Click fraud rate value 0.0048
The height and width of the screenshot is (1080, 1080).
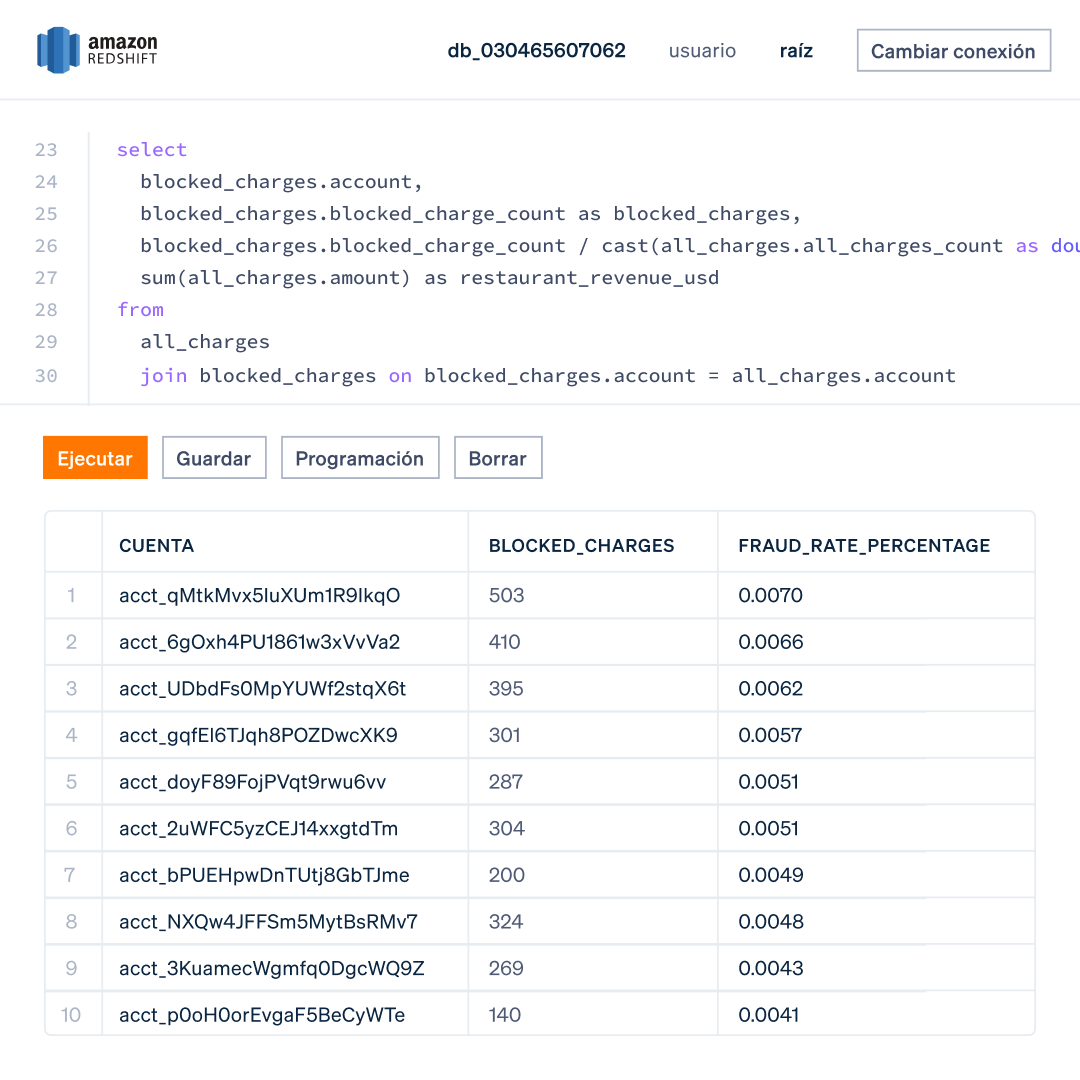pos(770,922)
